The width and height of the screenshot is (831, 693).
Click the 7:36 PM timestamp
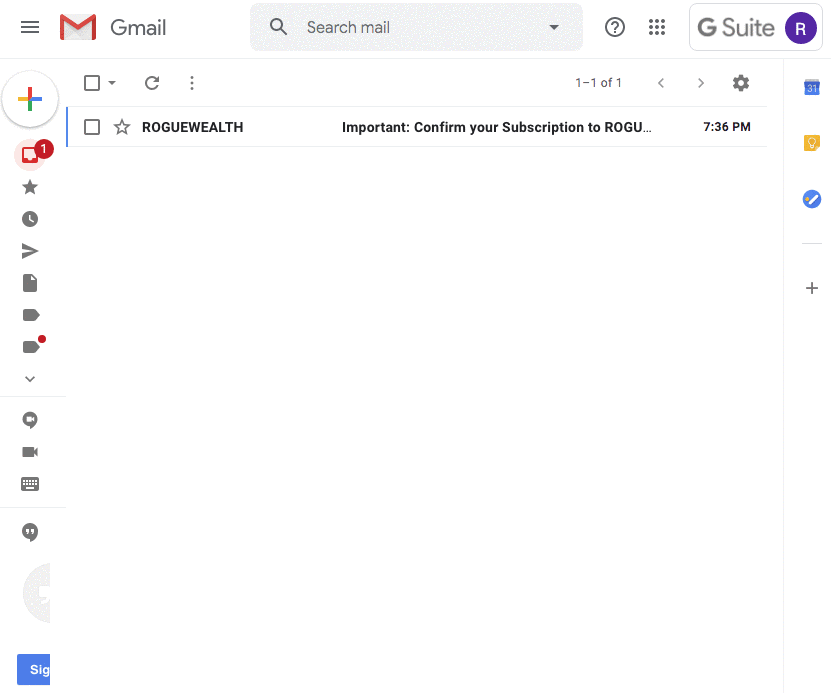(x=727, y=127)
